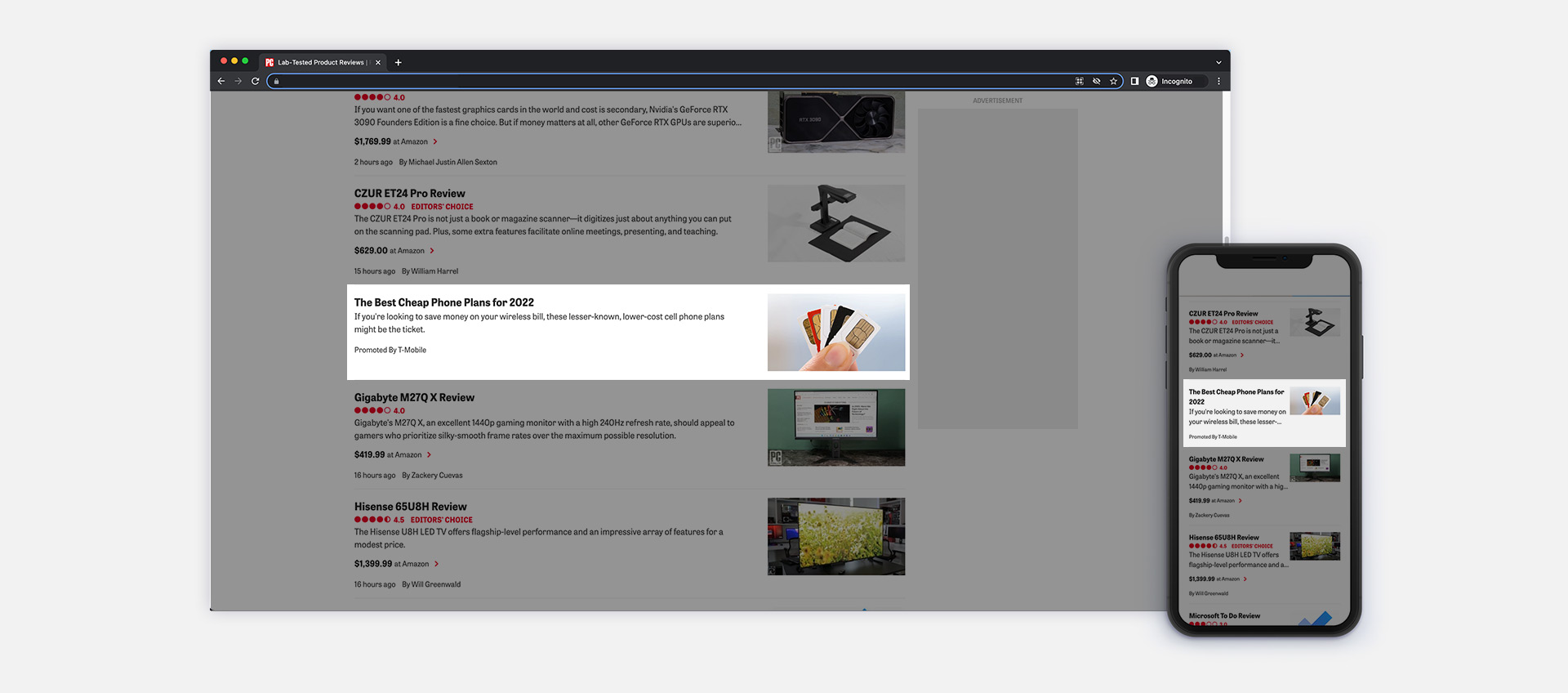The height and width of the screenshot is (693, 1568).
Task: Open a new tab with plus button
Action: (x=399, y=62)
